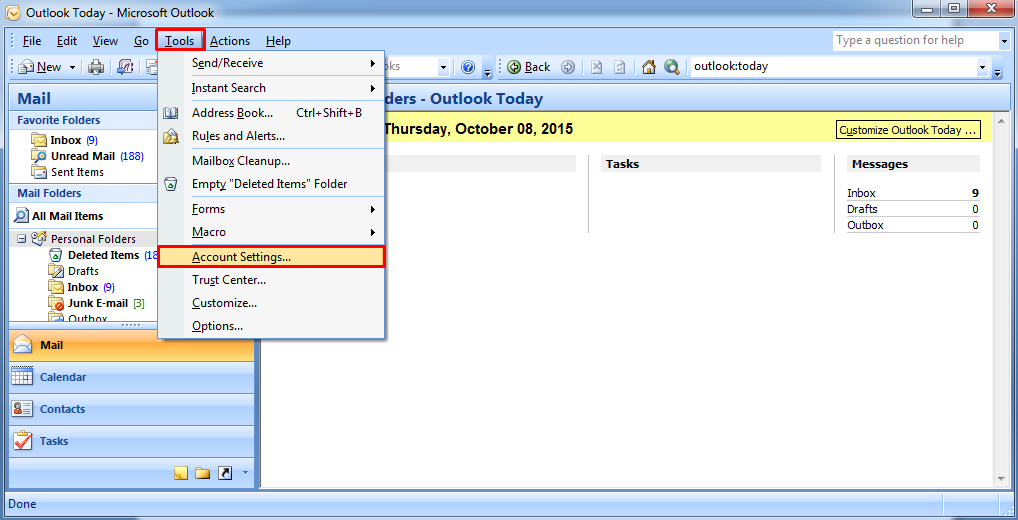
Task: Click the Refresh page icon
Action: (x=619, y=67)
